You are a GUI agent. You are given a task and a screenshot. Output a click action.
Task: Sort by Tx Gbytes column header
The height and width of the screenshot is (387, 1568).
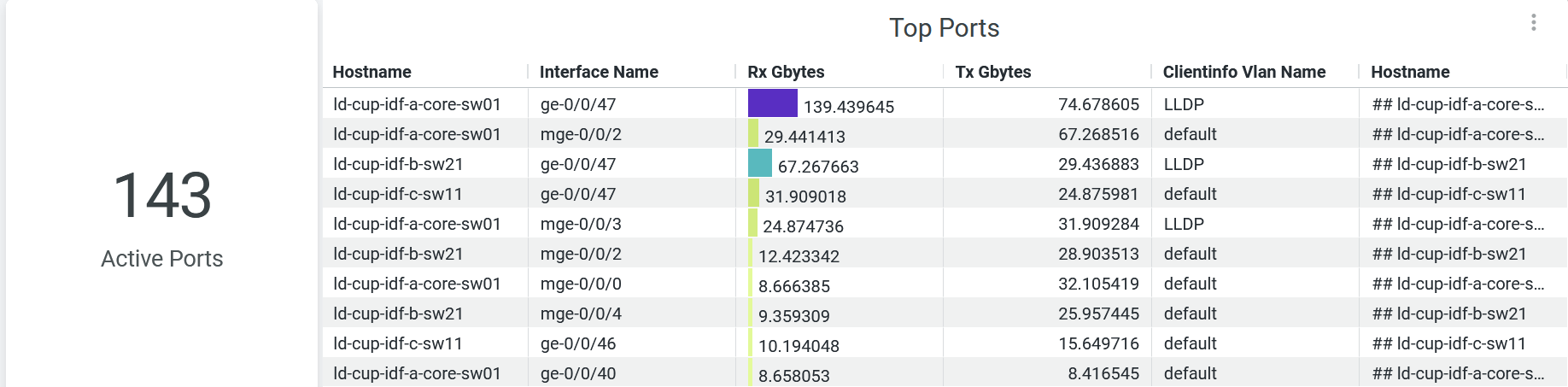click(993, 72)
